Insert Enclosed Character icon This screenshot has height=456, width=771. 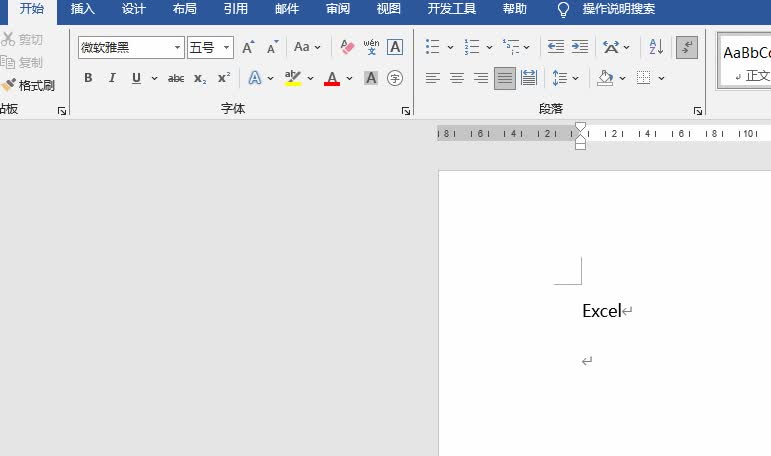(395, 78)
